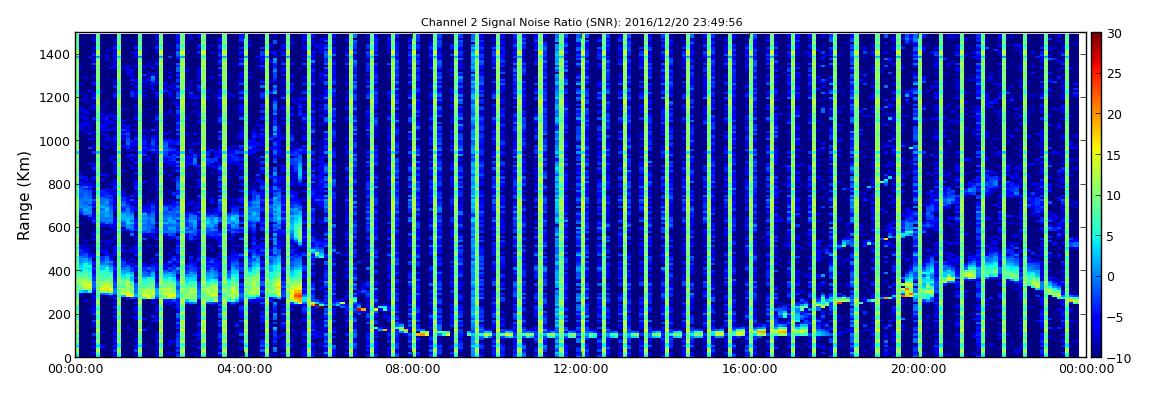
Task: Click the yellow section of the colorbar
Action: pyautogui.click(x=1096, y=150)
